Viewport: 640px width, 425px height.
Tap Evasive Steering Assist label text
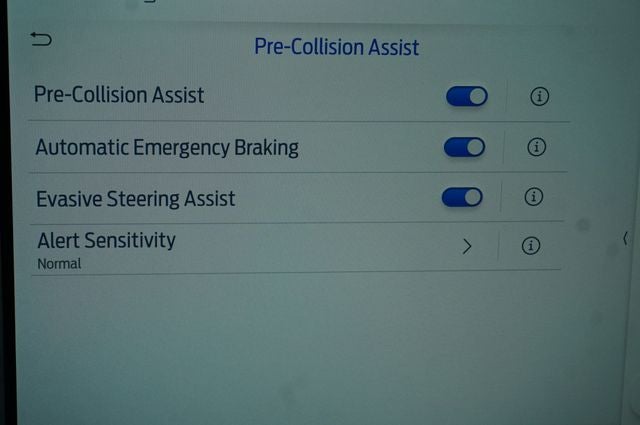[136, 198]
